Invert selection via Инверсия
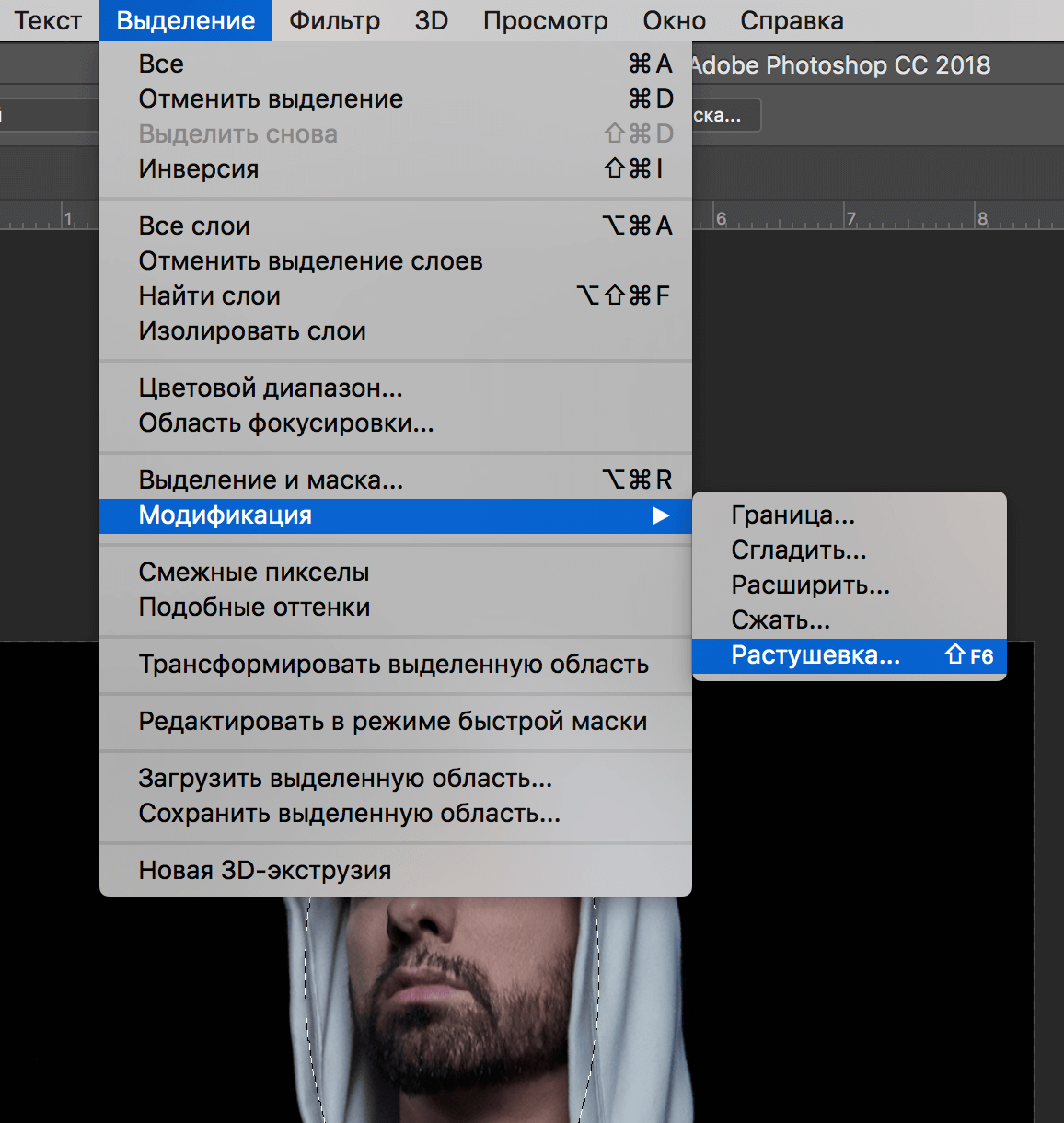The height and width of the screenshot is (1123, 1064). (198, 168)
